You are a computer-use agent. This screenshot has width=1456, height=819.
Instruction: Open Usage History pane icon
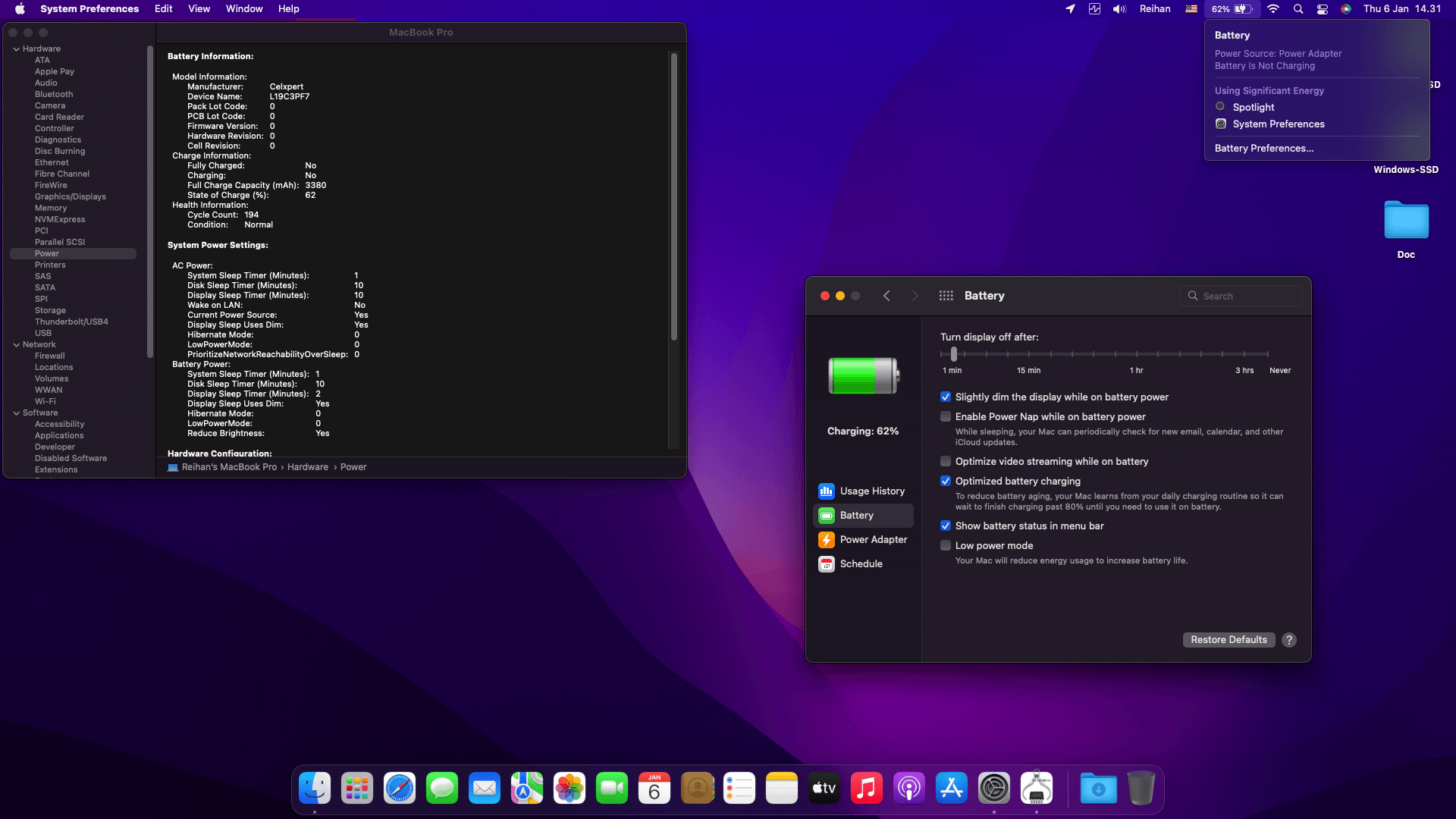click(x=827, y=491)
